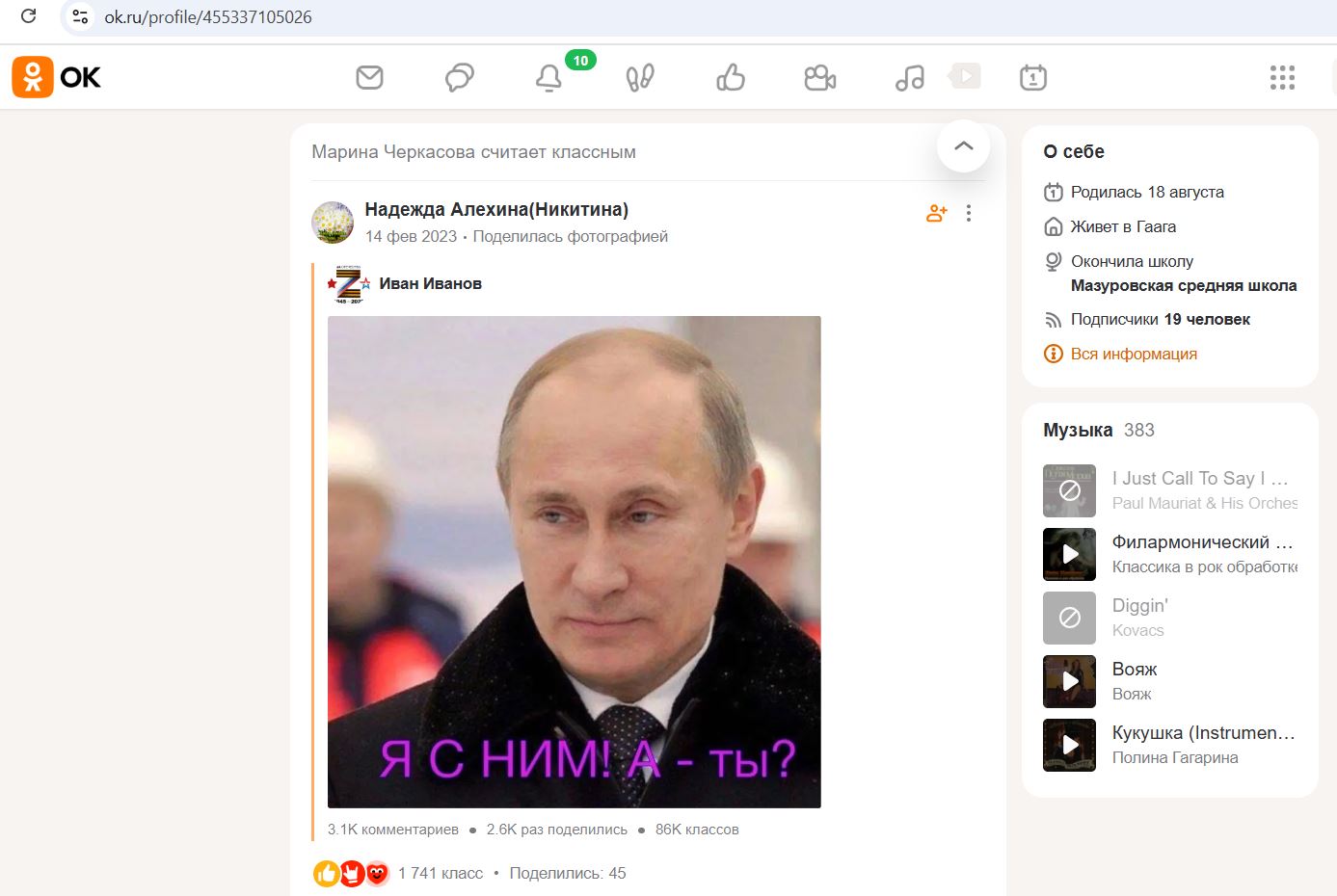Open the grayed video play icon

[965, 75]
